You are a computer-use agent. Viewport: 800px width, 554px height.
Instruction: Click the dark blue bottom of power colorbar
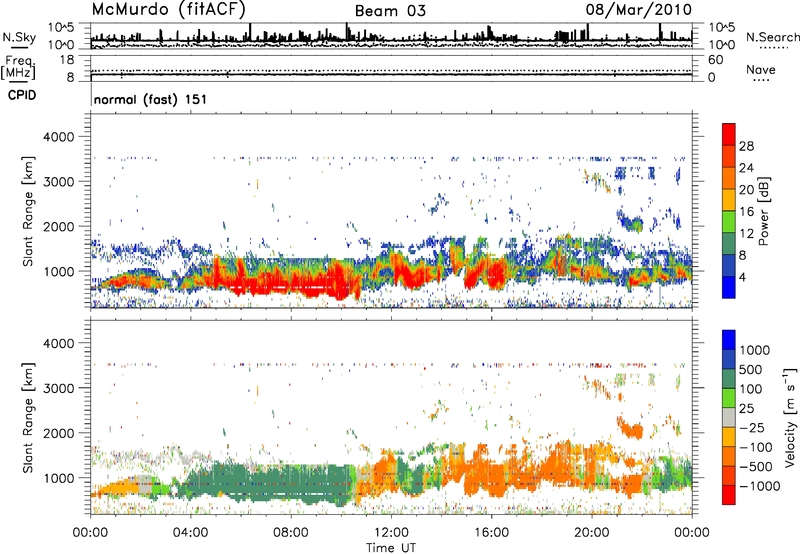729,287
